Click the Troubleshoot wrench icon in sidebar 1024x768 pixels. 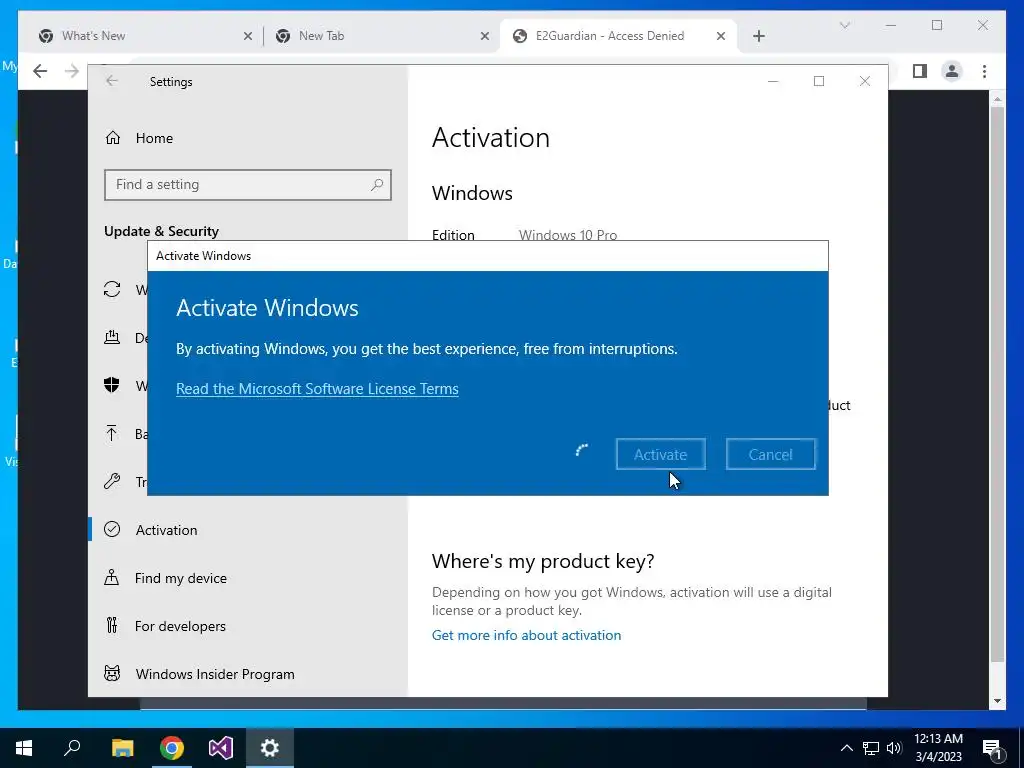pyautogui.click(x=112, y=481)
